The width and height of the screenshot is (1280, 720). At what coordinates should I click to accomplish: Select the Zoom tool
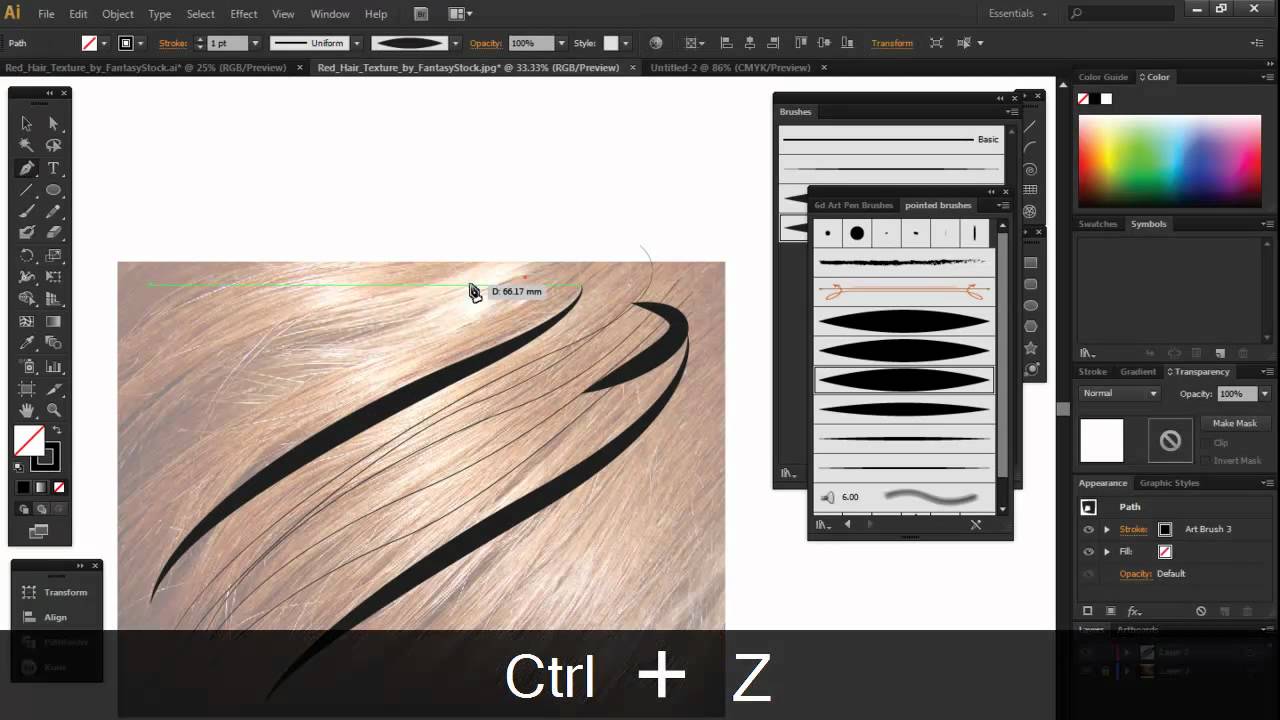53,410
